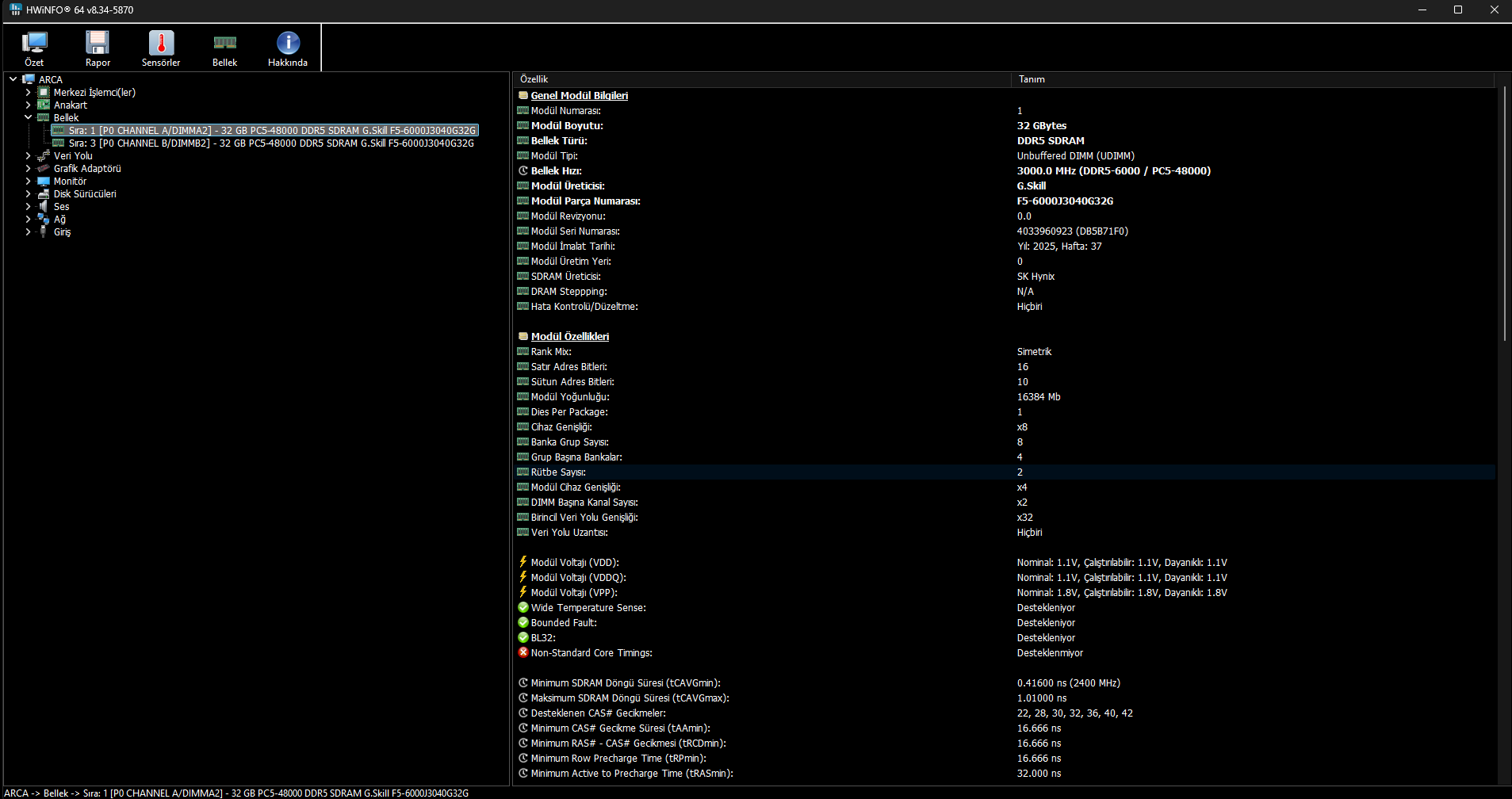Click the Desteklenen CAS# Gecikmeler label
The image size is (1512, 799).
click(598, 713)
